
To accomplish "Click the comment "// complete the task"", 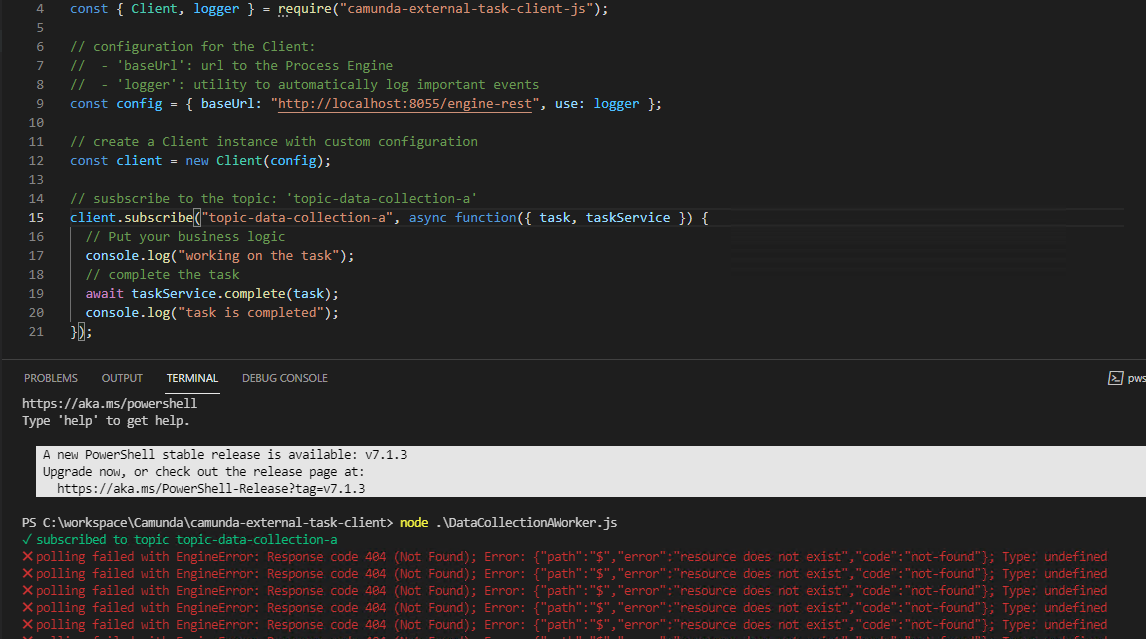I will [x=162, y=275].
